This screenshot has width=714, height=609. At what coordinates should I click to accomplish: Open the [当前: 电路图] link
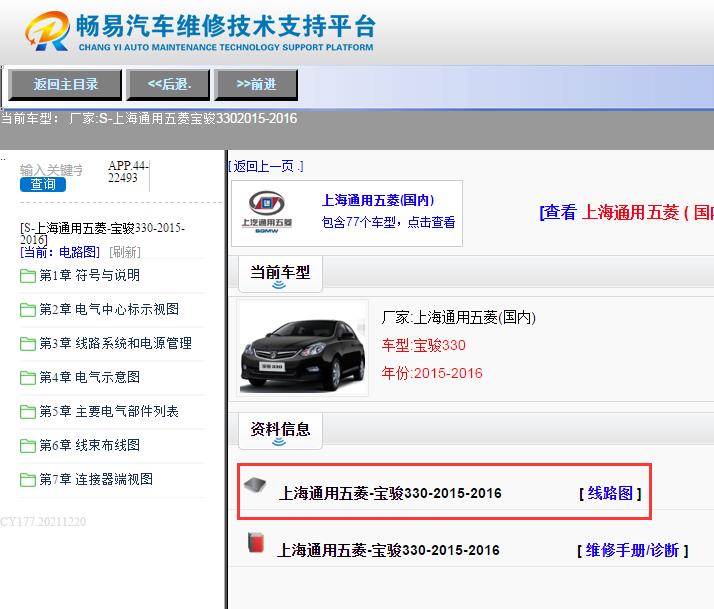point(60,252)
